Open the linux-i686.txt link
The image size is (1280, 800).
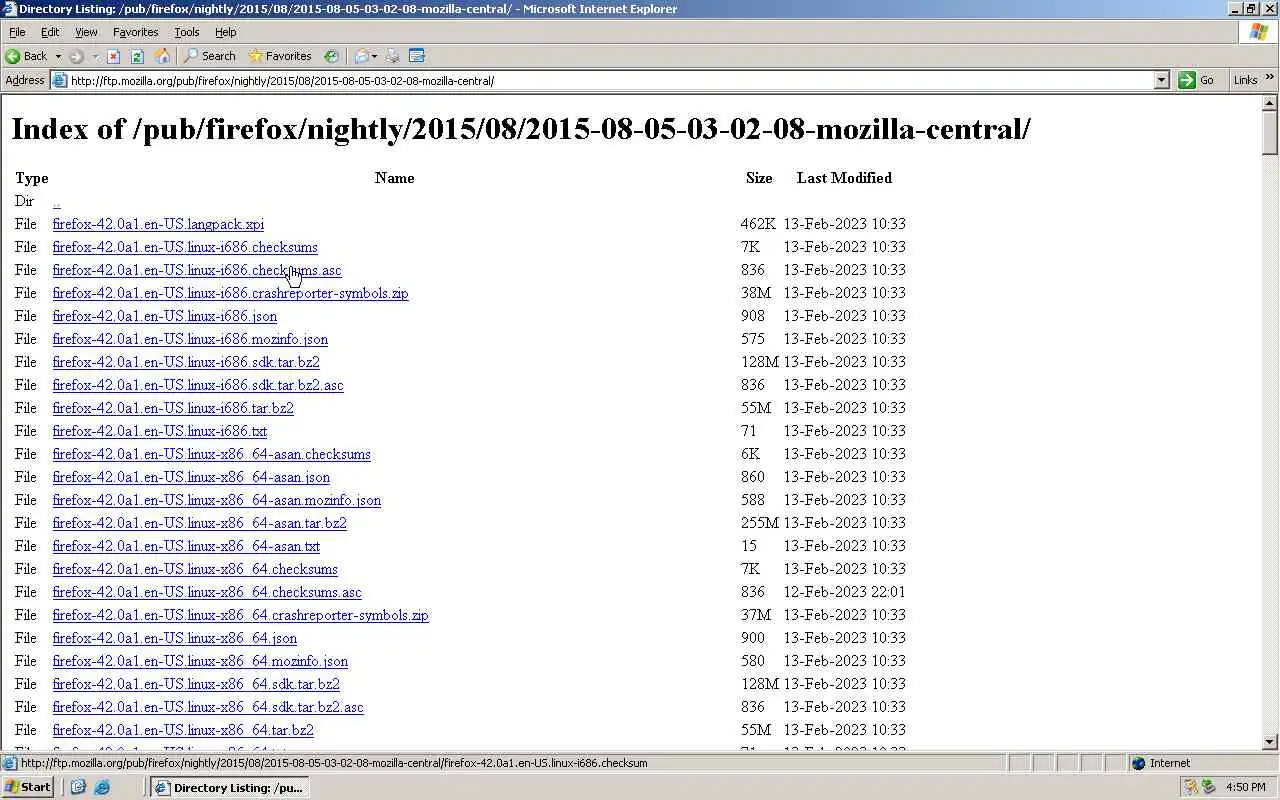pyautogui.click(x=160, y=431)
